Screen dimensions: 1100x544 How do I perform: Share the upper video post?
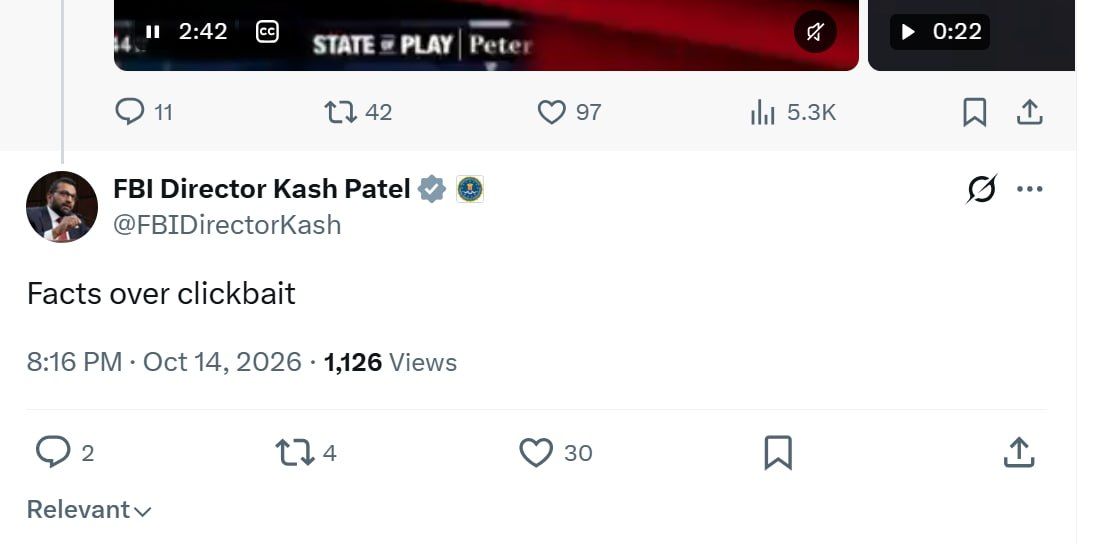(1029, 112)
